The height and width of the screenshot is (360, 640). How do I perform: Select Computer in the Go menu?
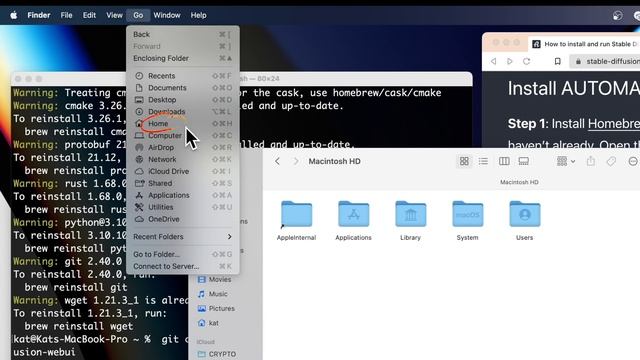[x=182, y=136]
